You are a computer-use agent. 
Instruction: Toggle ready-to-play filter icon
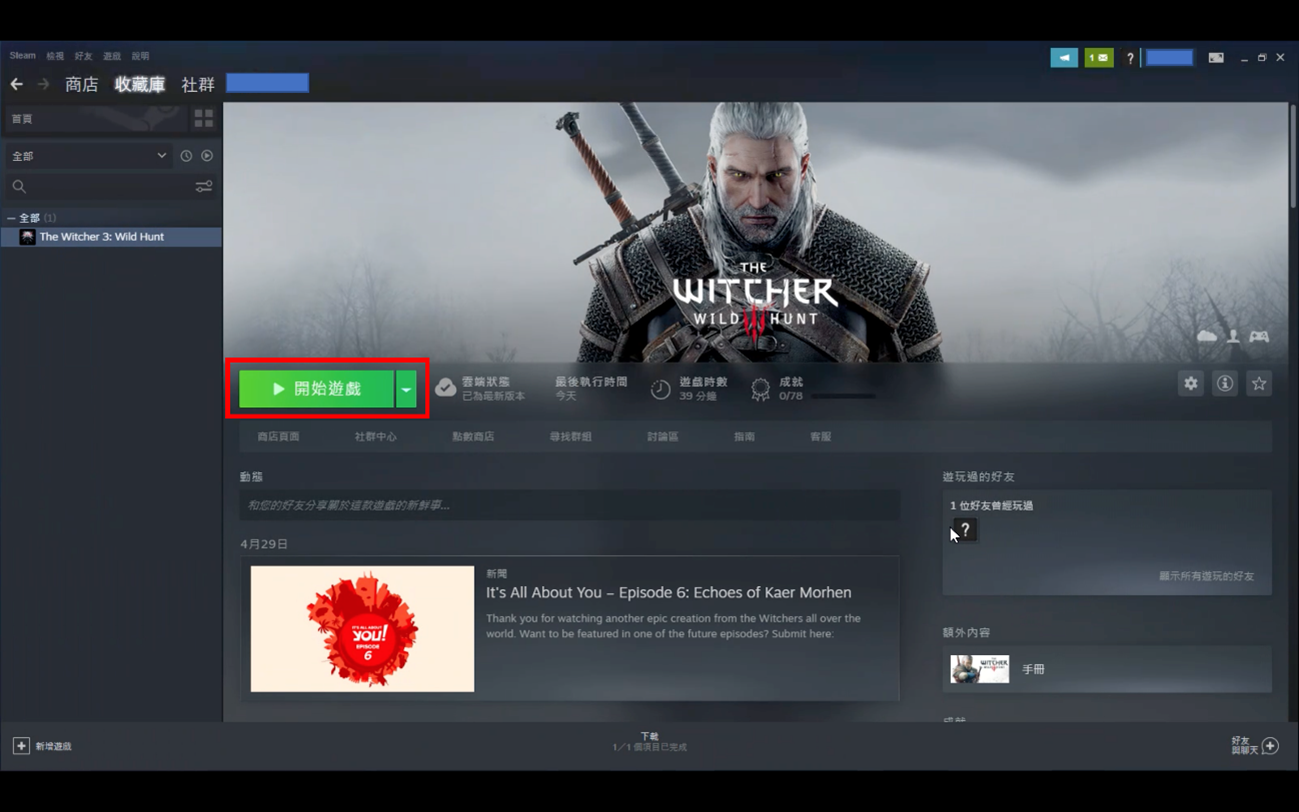coord(207,156)
